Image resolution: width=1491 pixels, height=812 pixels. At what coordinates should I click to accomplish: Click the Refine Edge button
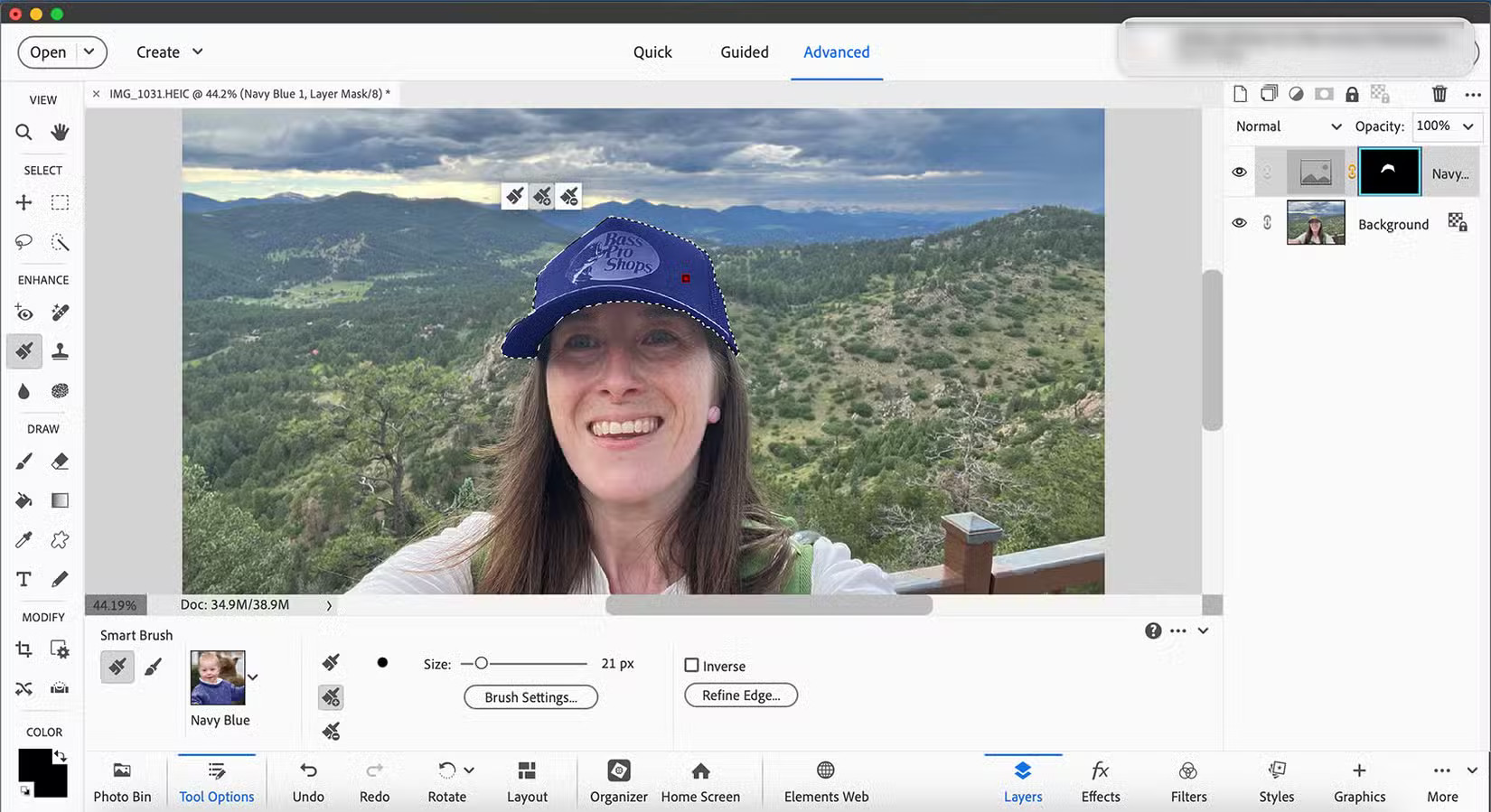[741, 695]
